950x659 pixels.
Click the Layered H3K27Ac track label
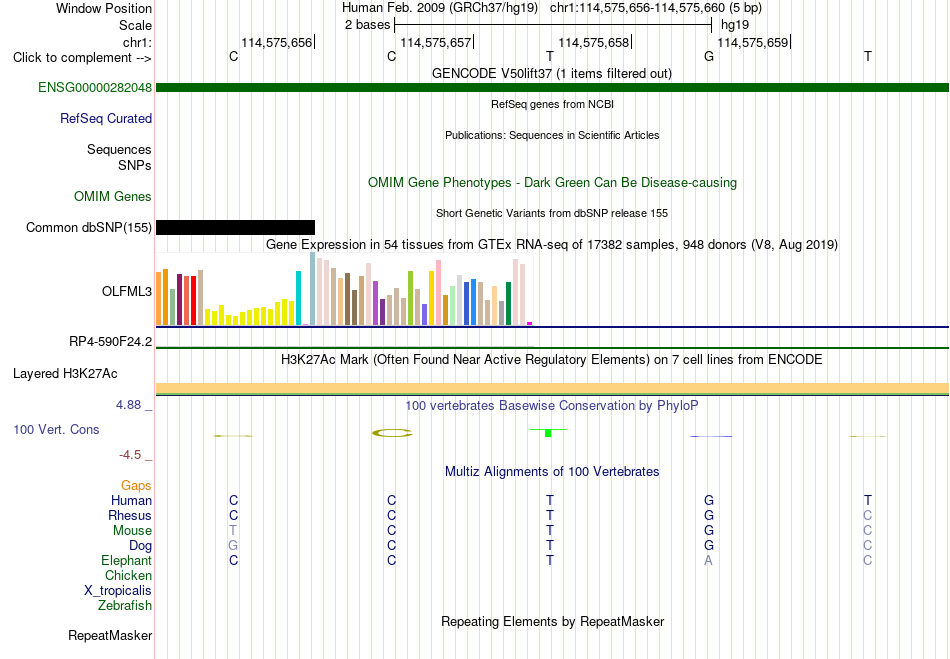[65, 374]
